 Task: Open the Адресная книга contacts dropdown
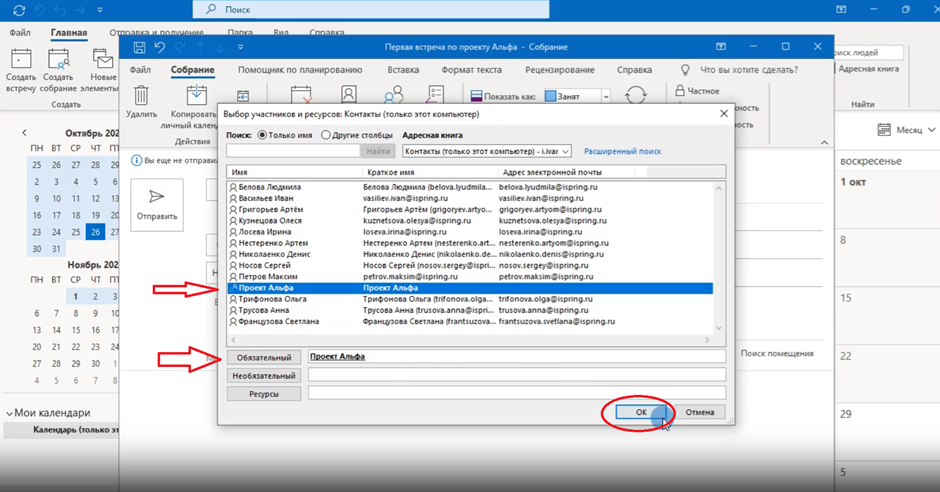coord(565,151)
